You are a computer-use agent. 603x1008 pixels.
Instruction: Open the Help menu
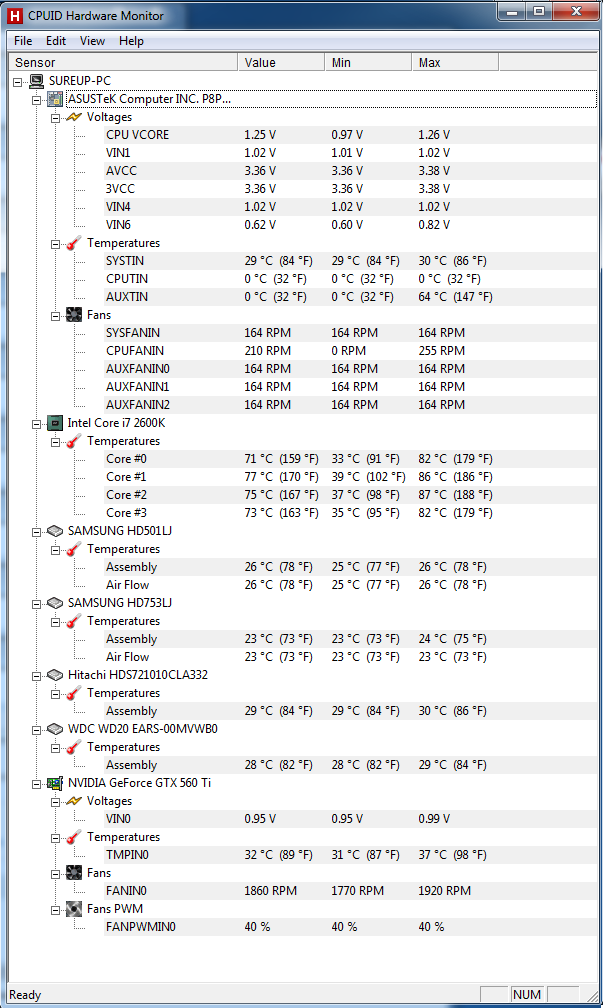[x=131, y=41]
